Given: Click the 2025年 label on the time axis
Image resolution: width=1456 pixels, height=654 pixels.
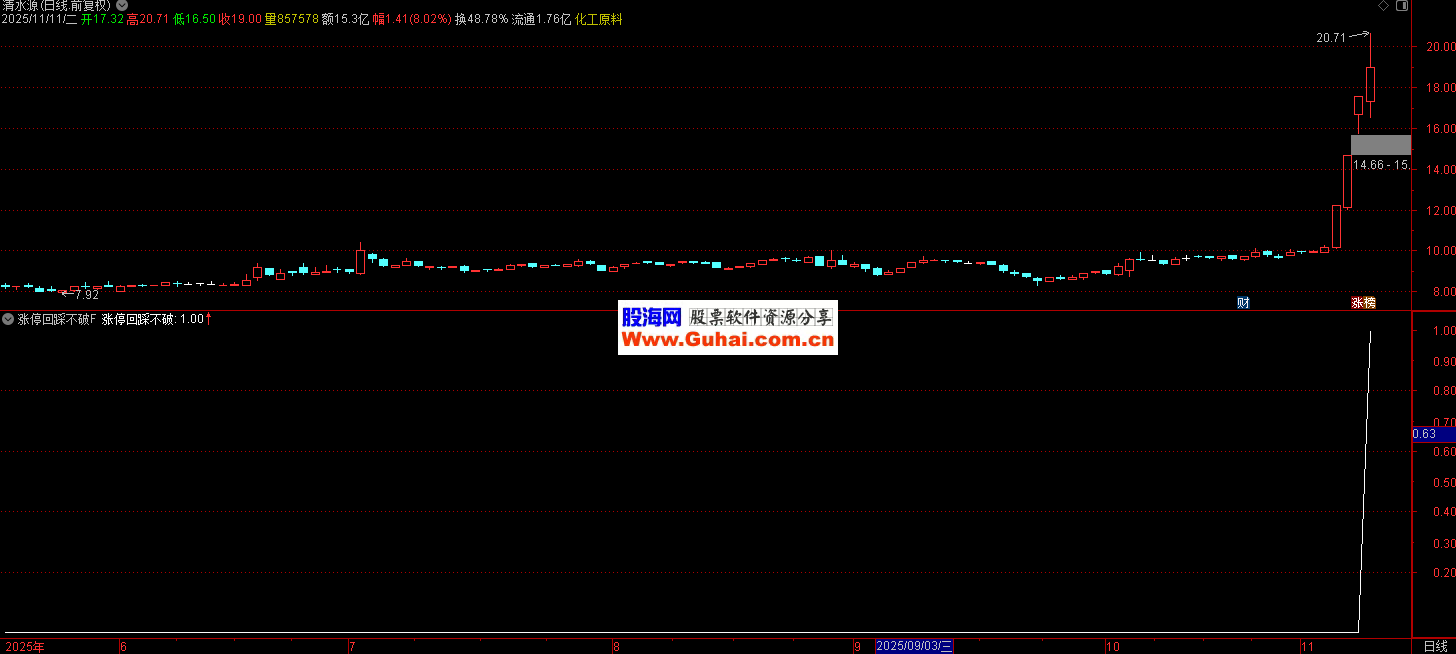Looking at the screenshot, I should tap(24, 646).
